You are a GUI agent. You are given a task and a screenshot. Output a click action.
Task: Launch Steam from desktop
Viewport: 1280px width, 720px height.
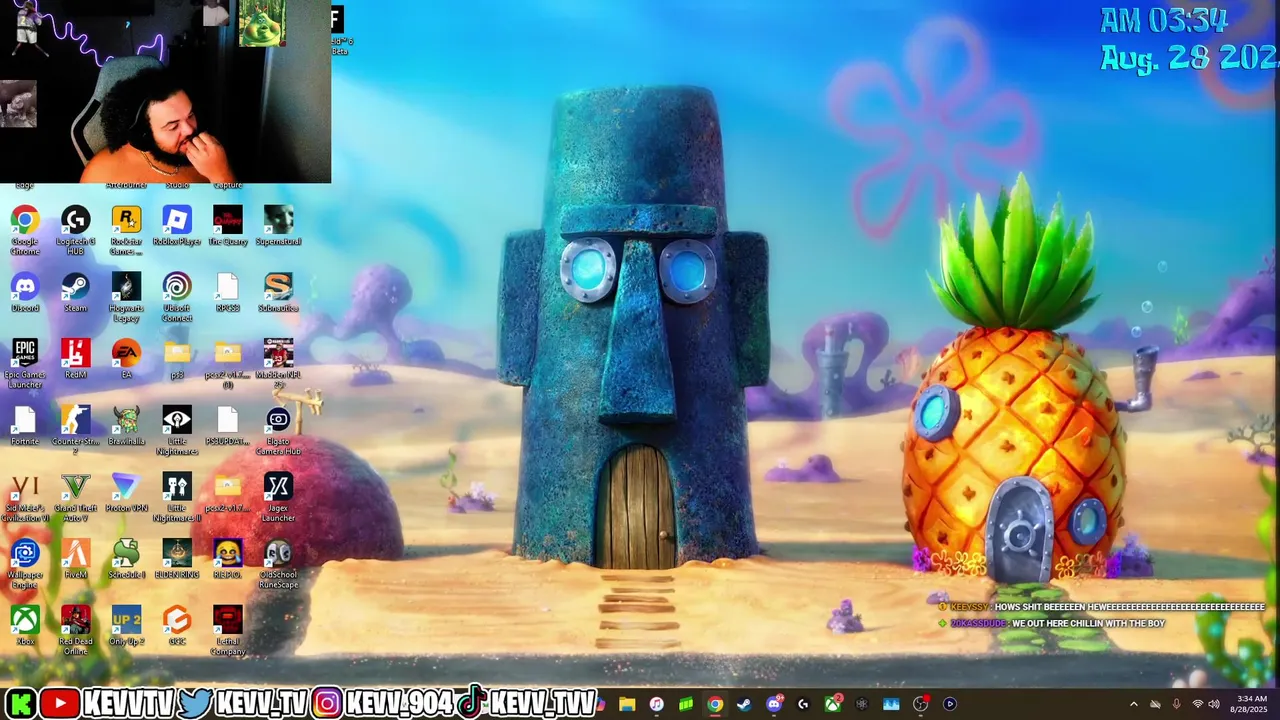coord(76,293)
